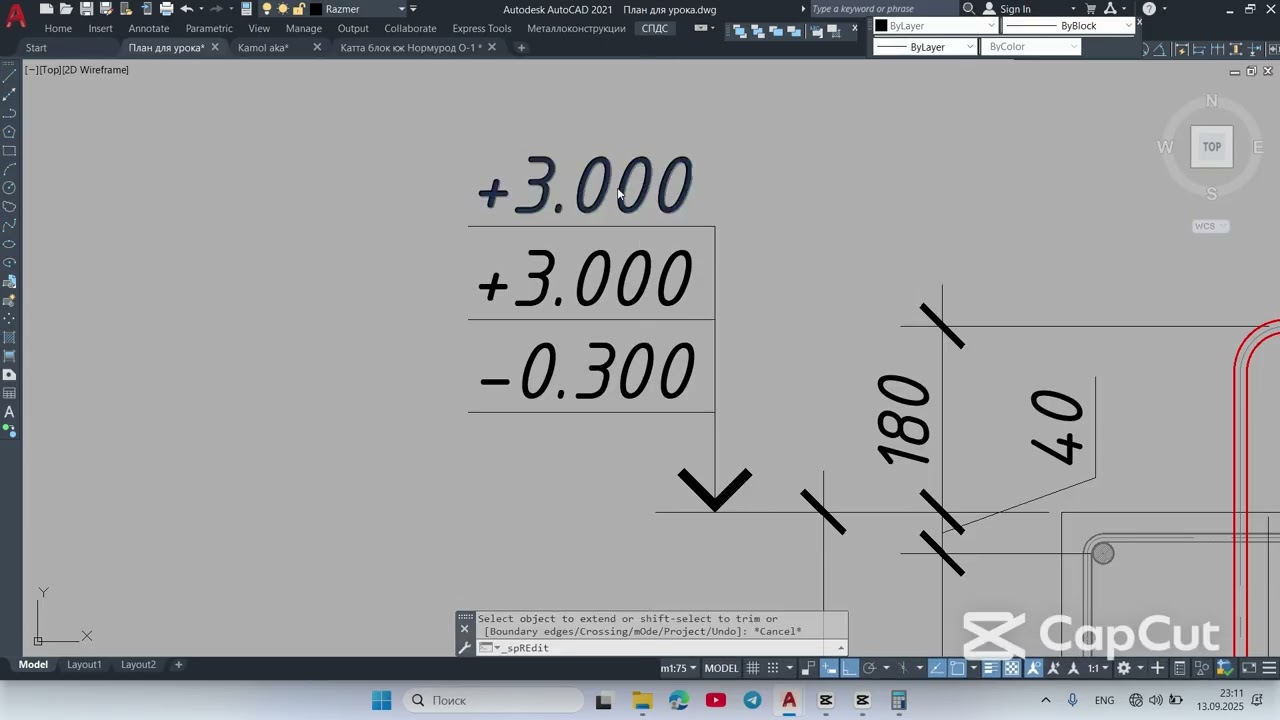Switch to the Kamol aka* drawing tab
Viewport: 1280px width, 720px height.
tap(263, 47)
